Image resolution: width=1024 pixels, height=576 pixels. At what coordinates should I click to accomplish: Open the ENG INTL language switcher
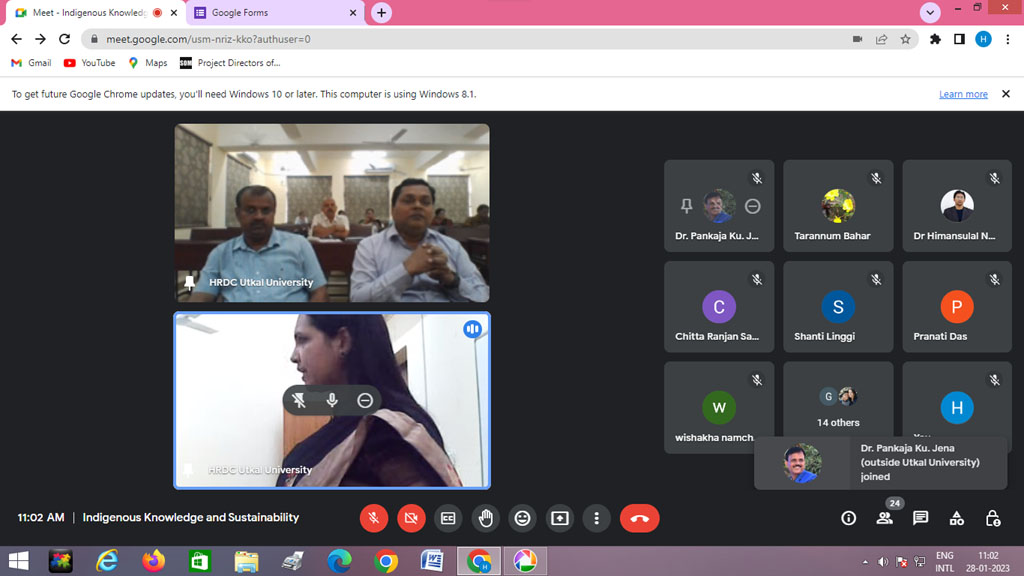click(x=944, y=562)
